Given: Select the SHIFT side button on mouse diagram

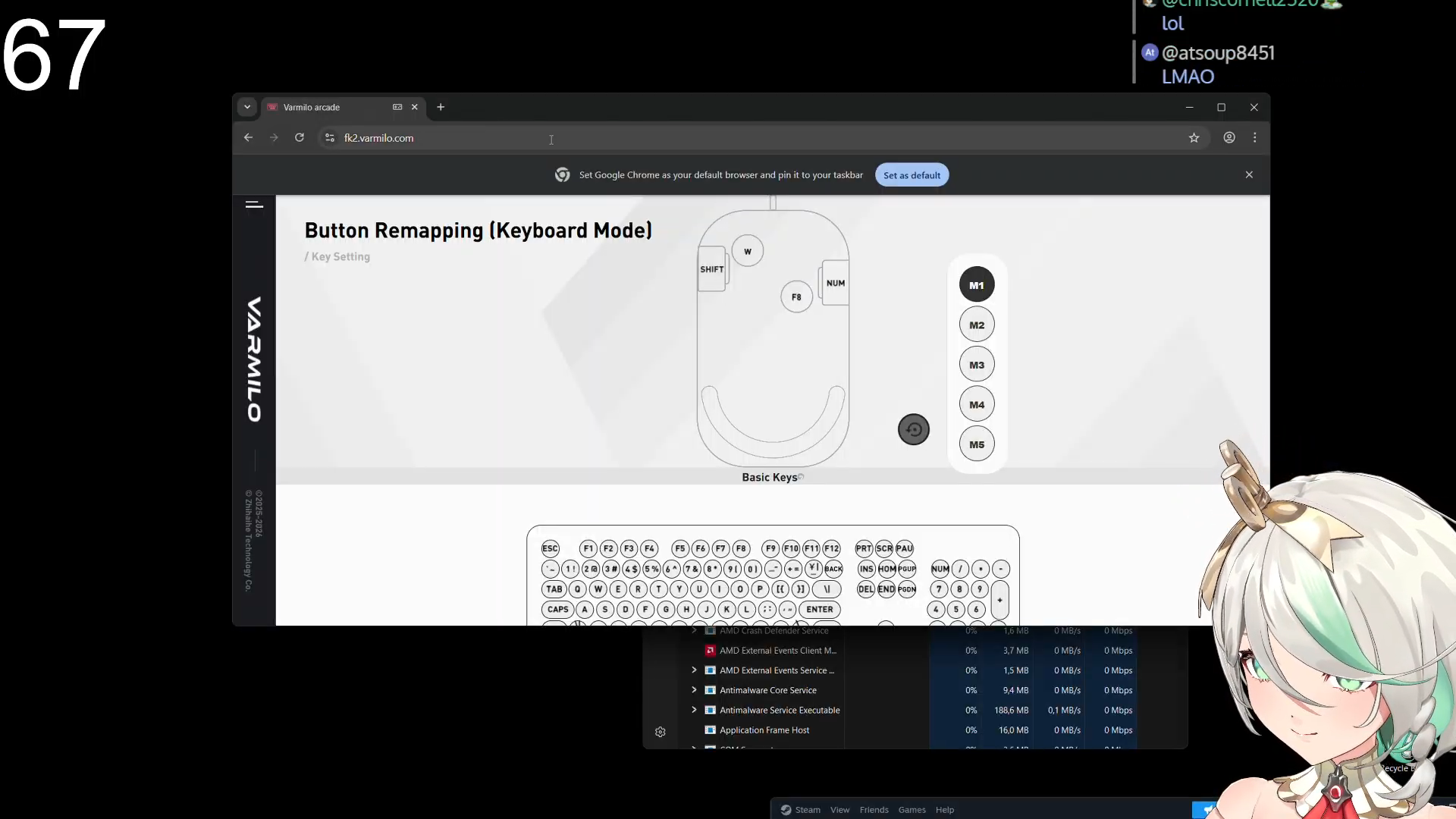Looking at the screenshot, I should coord(711,269).
